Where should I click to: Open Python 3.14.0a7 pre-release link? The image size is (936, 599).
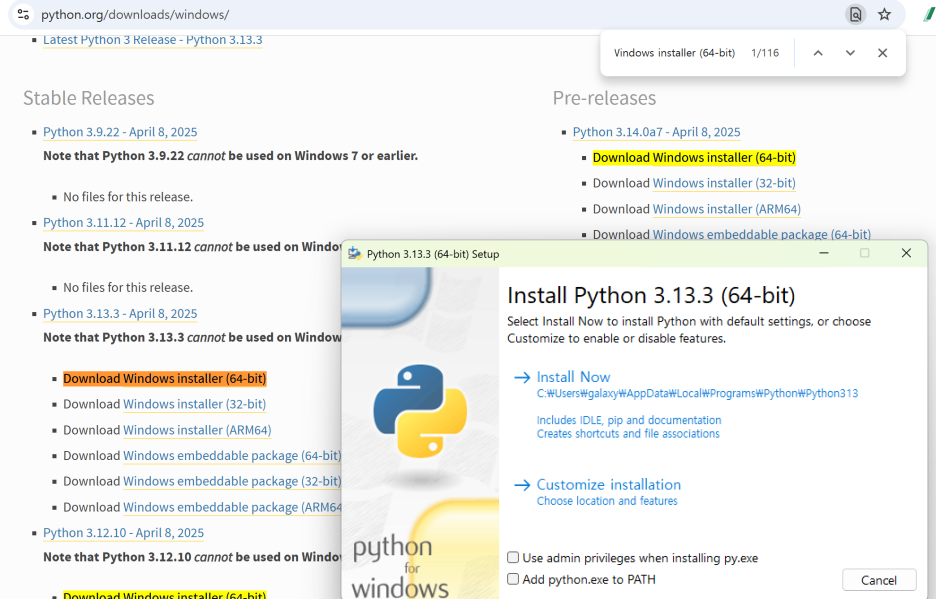[x=657, y=132]
